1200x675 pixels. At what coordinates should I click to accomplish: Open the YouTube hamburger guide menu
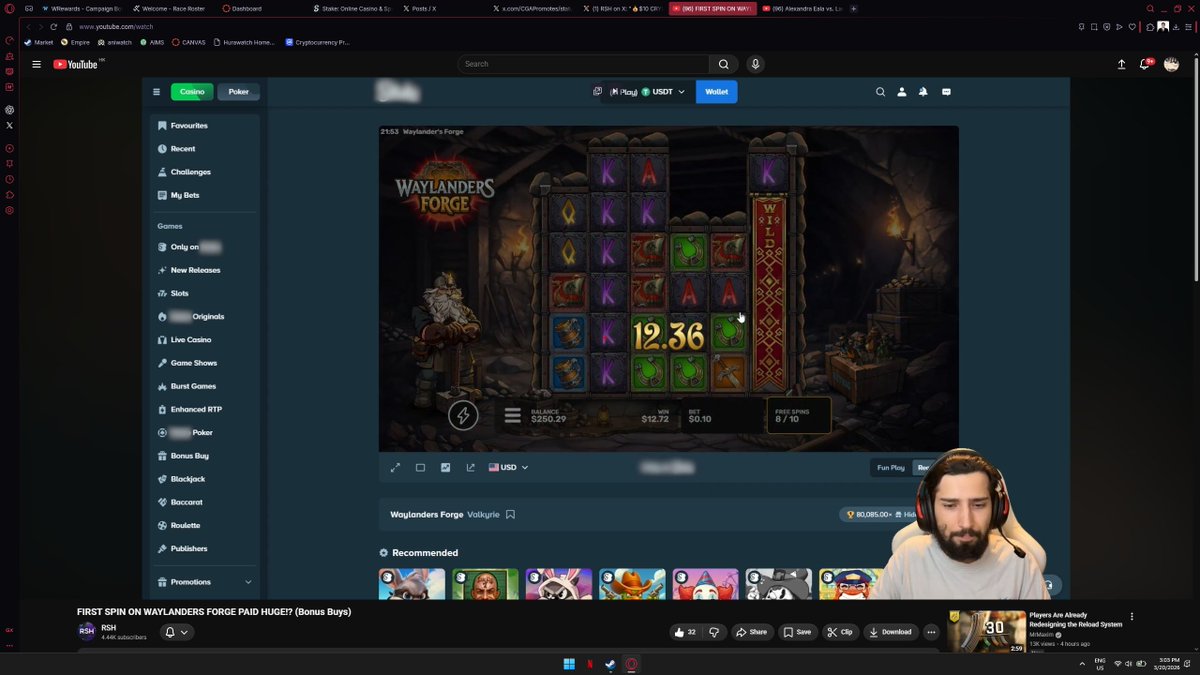coord(36,64)
